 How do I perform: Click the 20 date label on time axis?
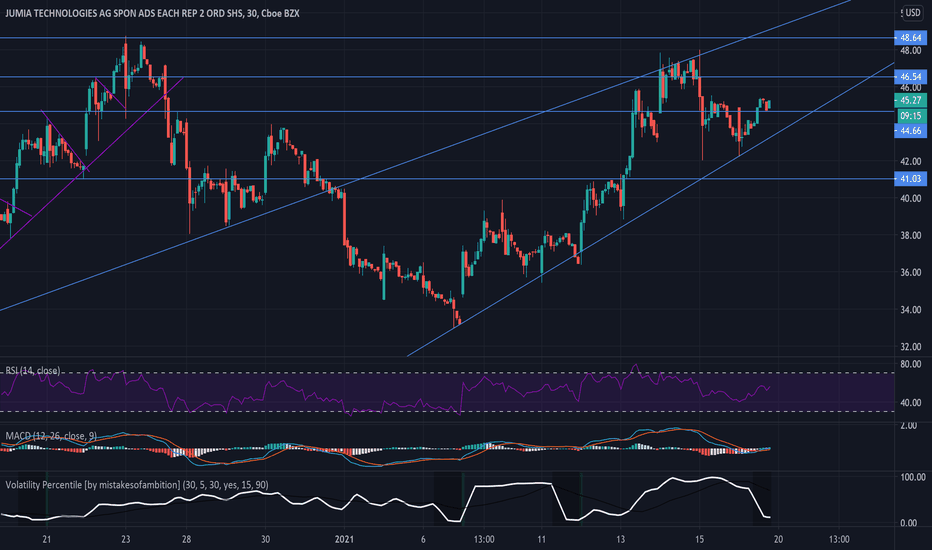778,540
